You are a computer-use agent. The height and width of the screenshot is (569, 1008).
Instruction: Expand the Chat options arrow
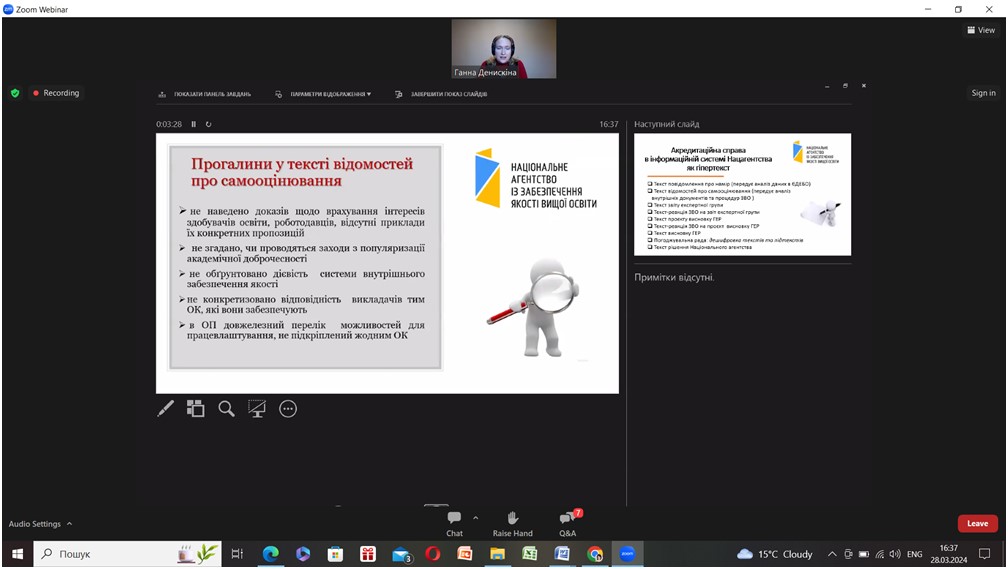[475, 518]
